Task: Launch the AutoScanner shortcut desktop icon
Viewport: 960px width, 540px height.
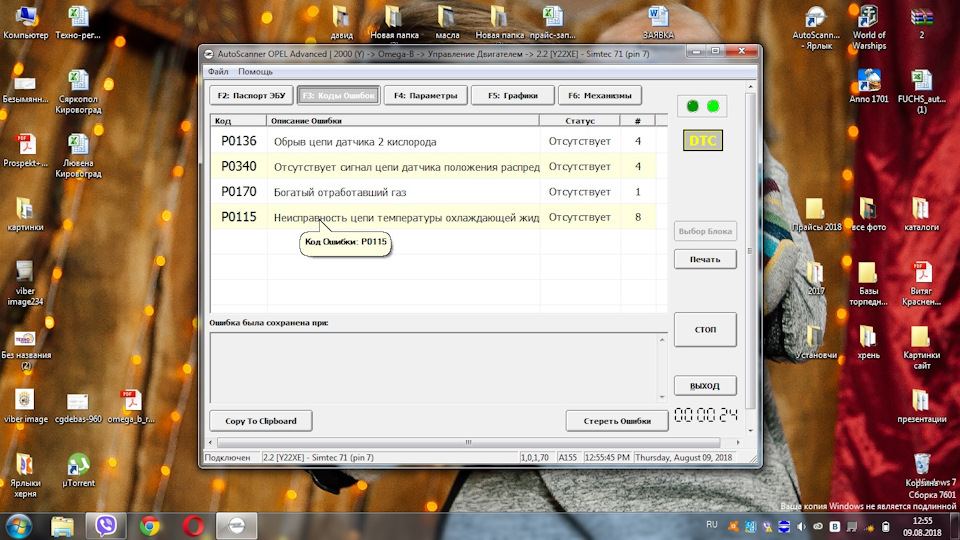Action: tap(816, 27)
